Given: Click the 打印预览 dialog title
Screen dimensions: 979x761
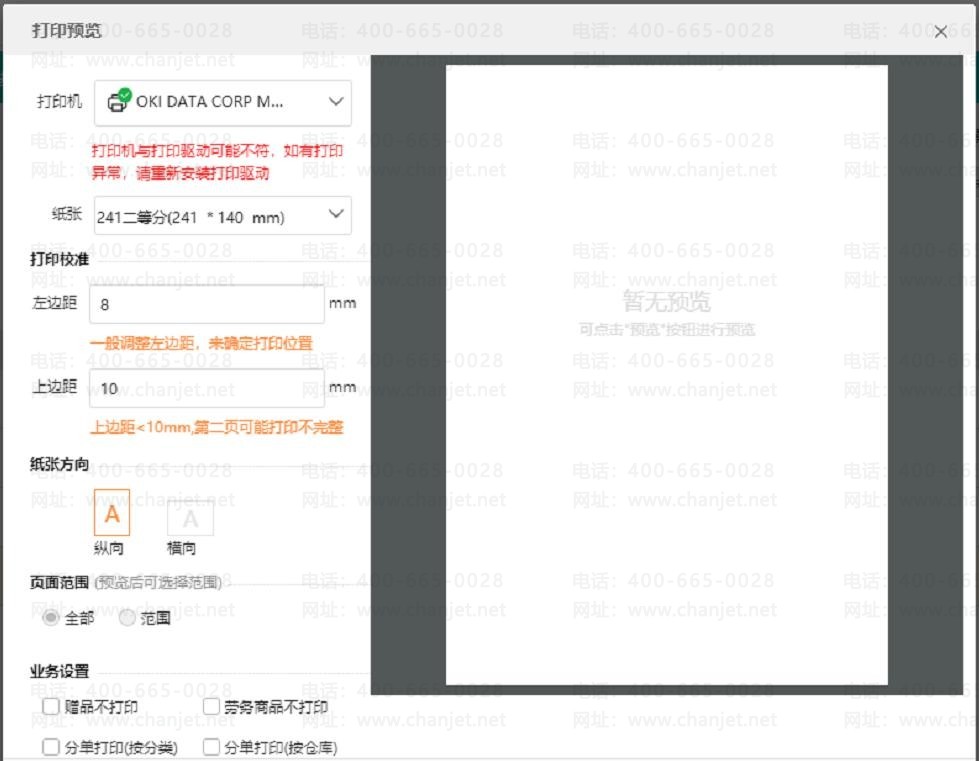Looking at the screenshot, I should point(66,30).
